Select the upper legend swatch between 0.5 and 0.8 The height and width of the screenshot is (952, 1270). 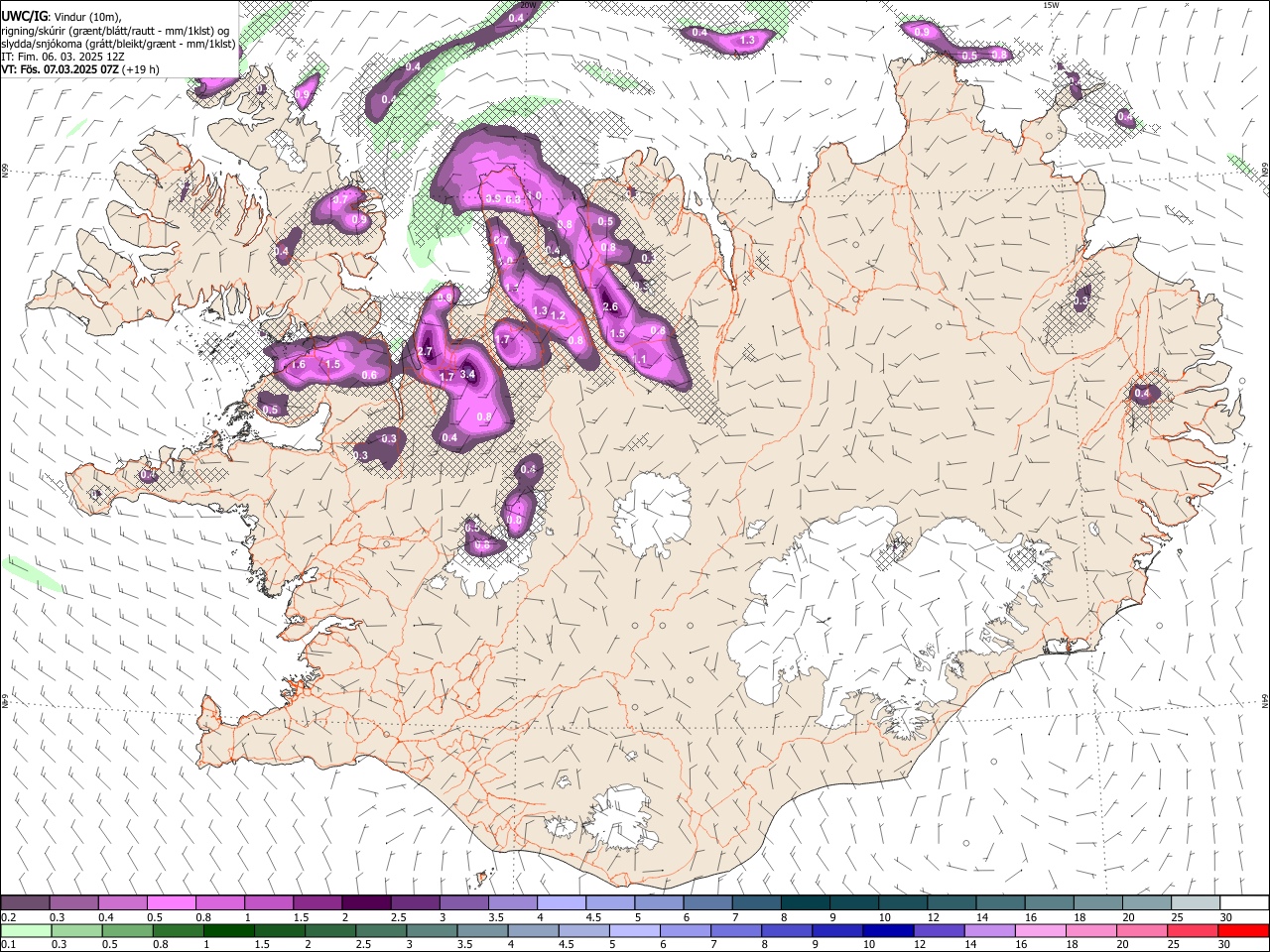point(171,902)
